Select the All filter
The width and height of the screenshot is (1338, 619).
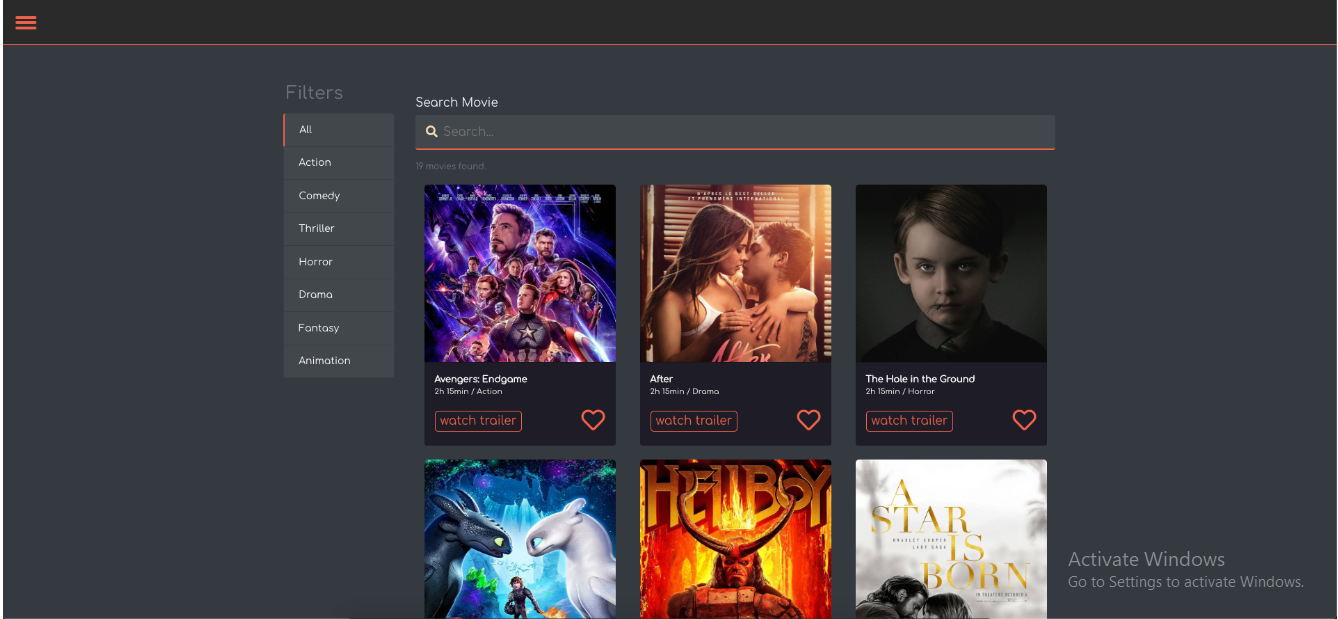338,129
